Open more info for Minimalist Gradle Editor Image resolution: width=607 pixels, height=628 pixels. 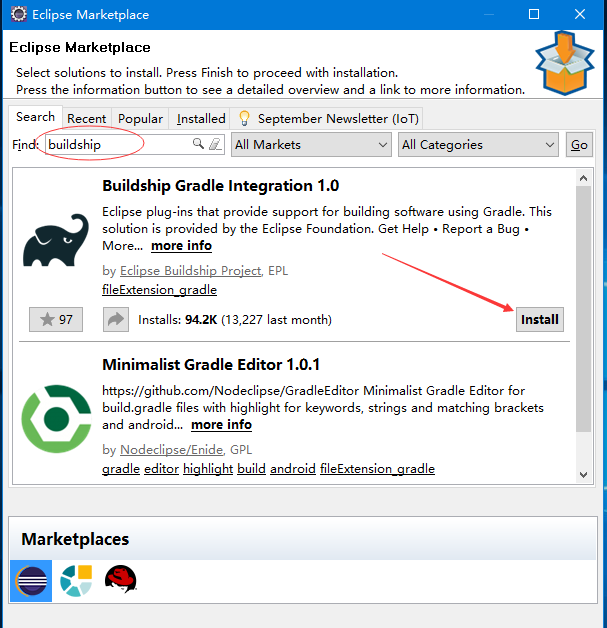(221, 425)
